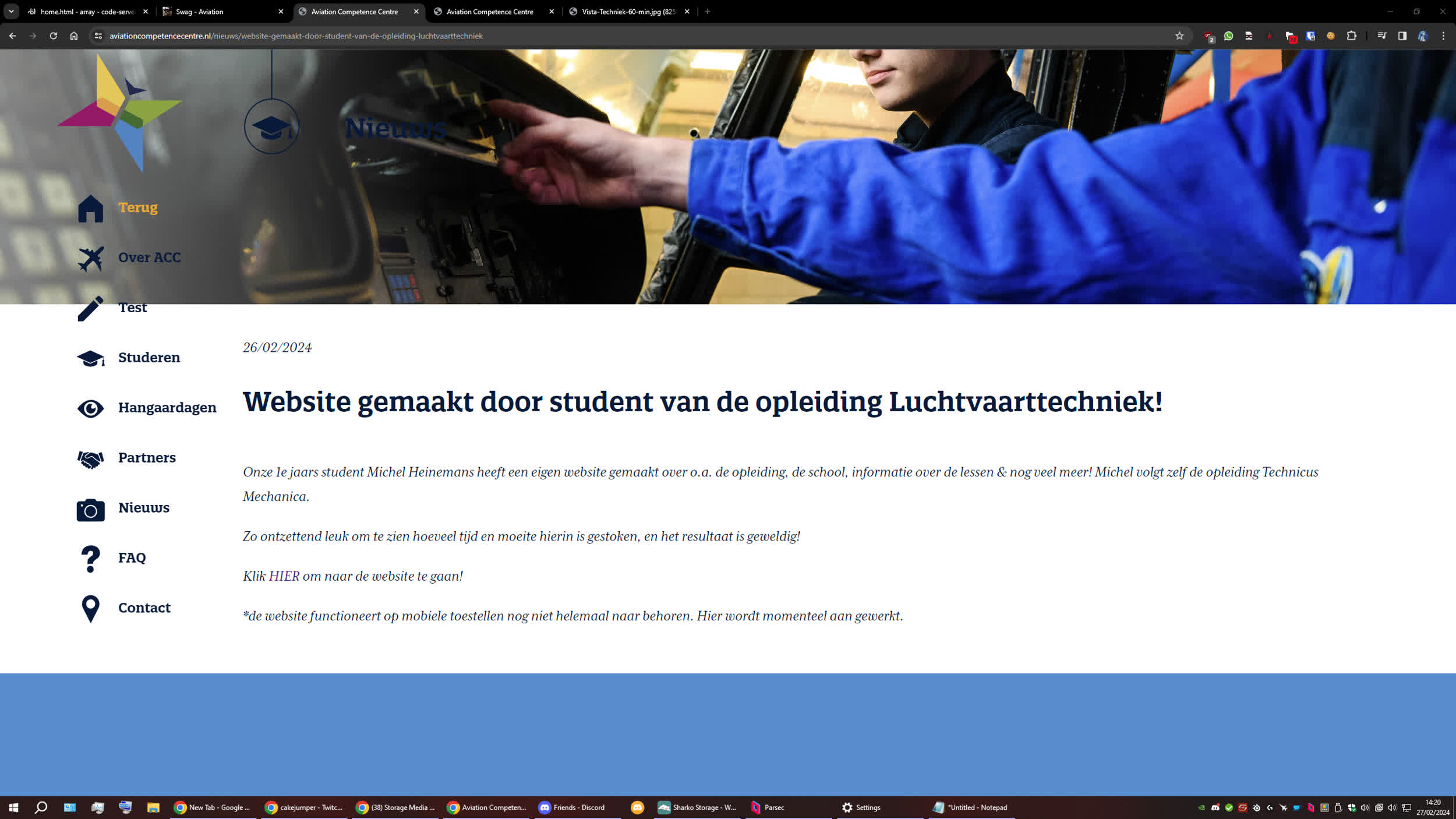Click the question mark FAQ icon
Viewport: 1456px width, 819px height.
tap(90, 559)
